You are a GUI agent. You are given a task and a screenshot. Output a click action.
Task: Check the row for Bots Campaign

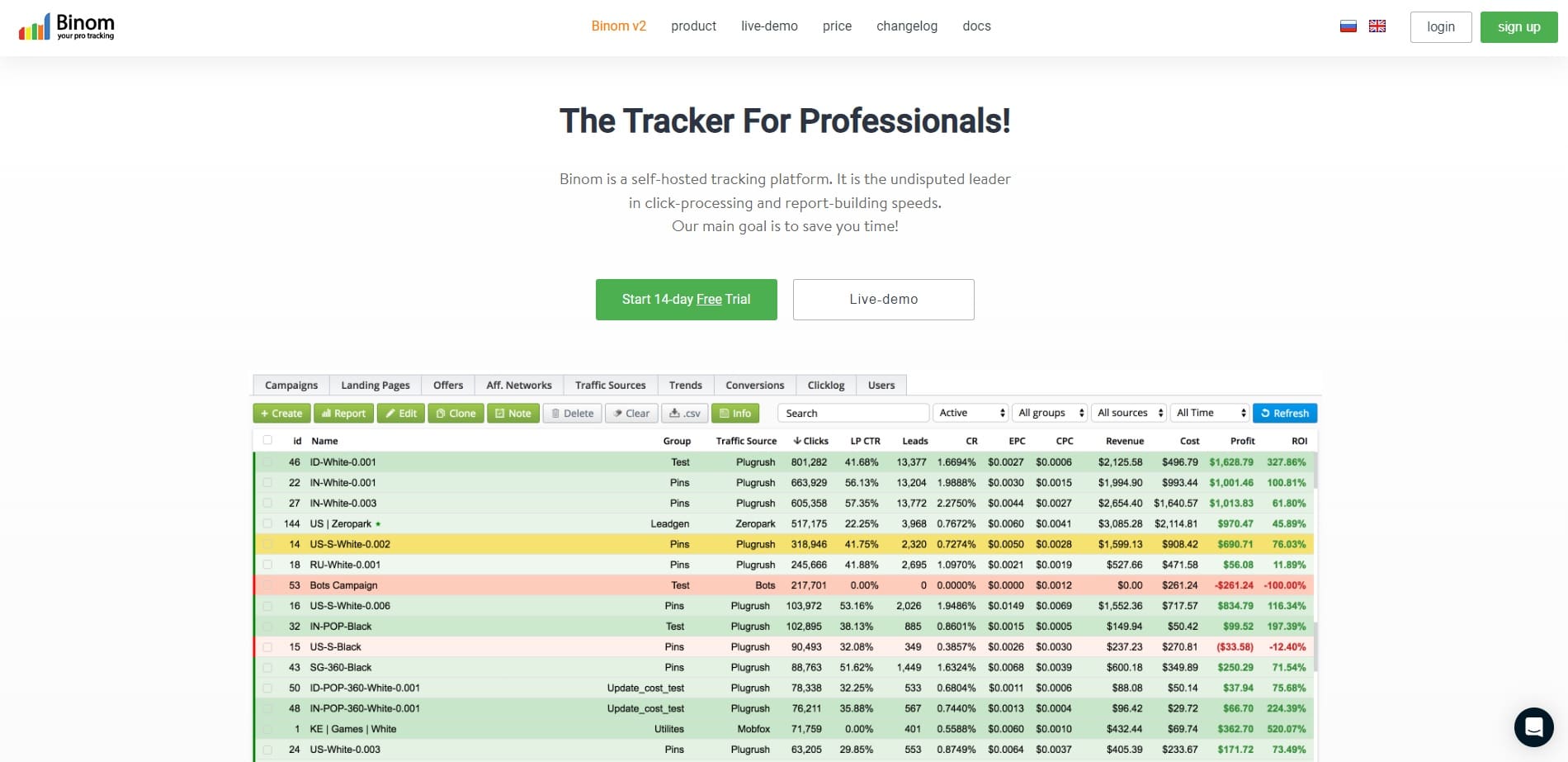tap(267, 585)
